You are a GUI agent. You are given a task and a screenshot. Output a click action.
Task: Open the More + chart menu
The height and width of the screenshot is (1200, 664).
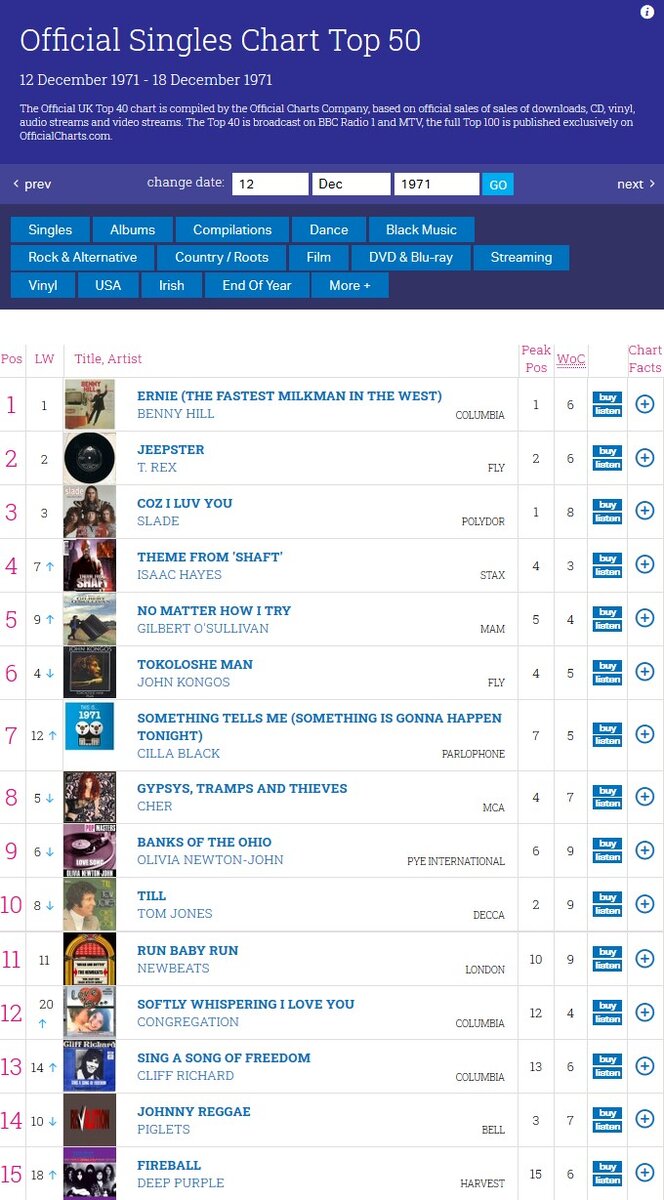coord(350,285)
